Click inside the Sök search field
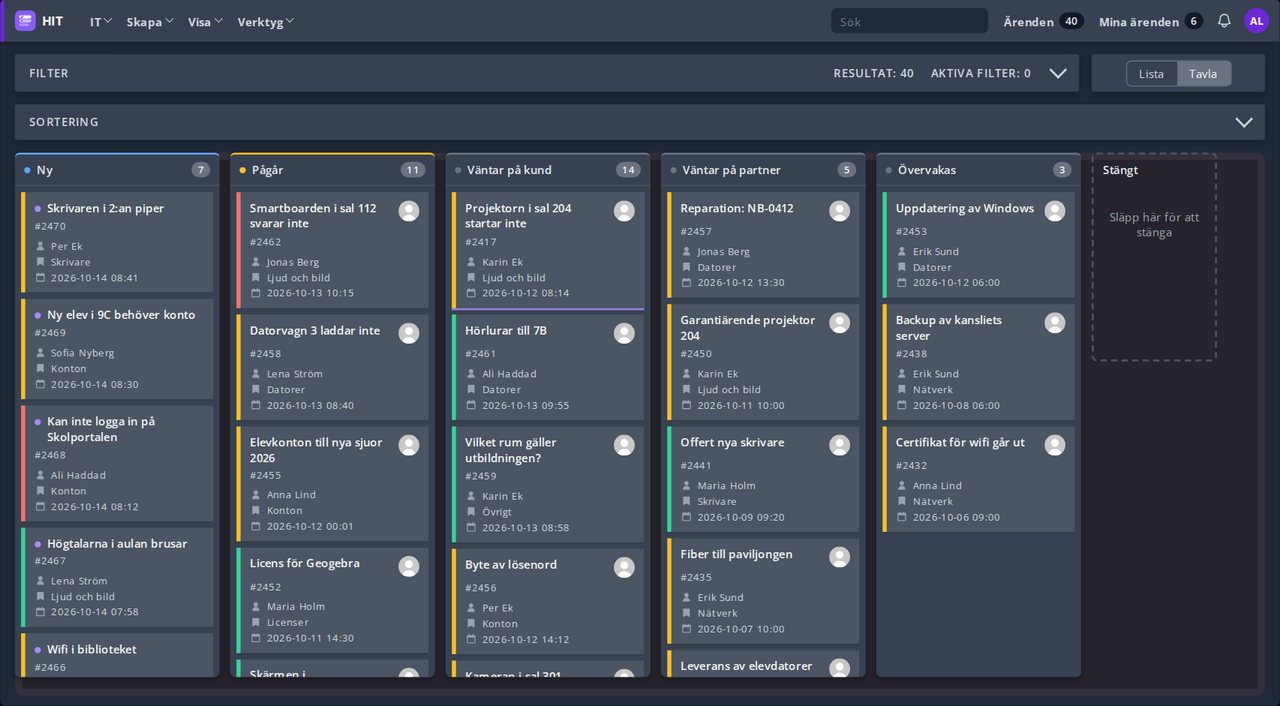The image size is (1280, 706). 909,21
